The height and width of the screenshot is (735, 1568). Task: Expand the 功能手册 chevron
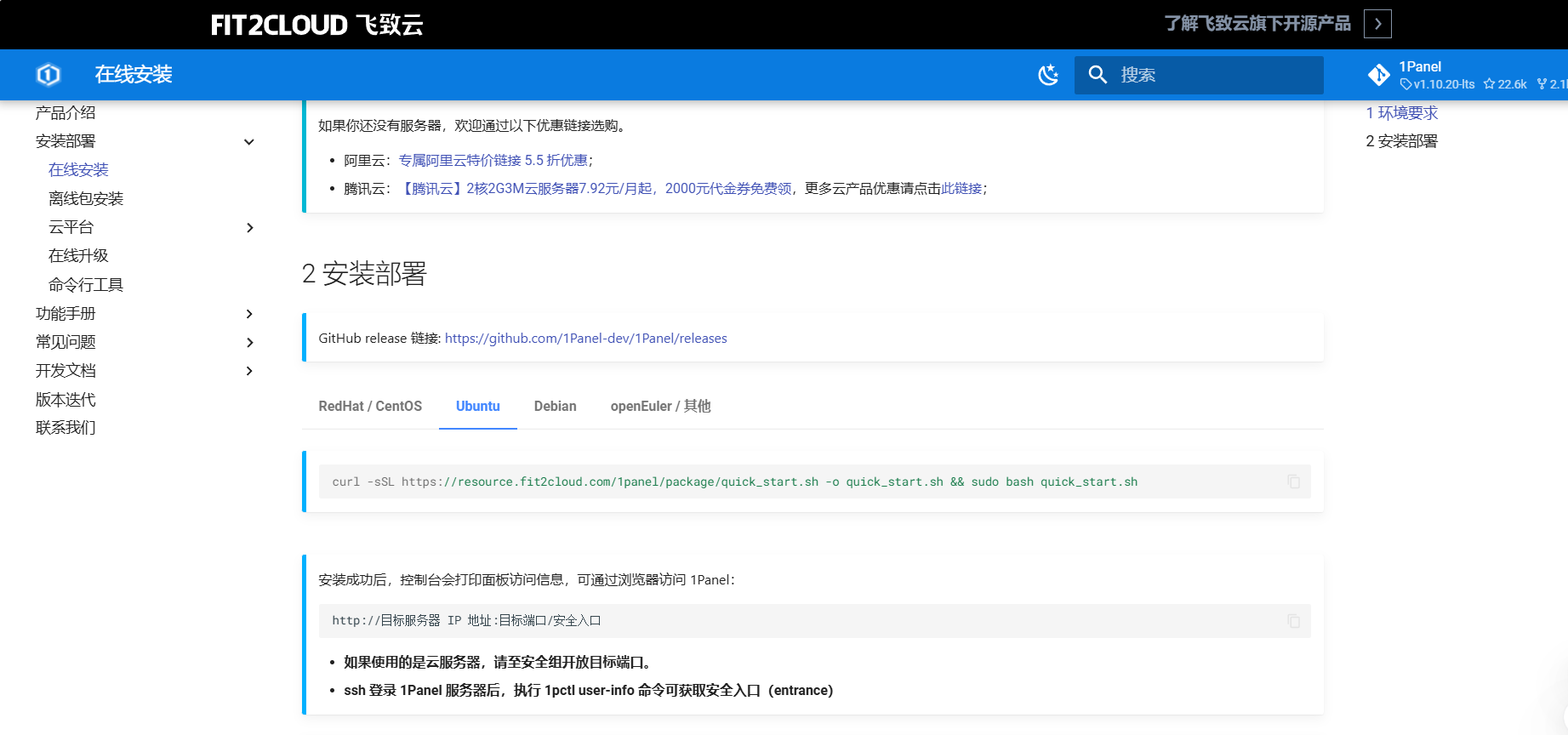pos(249,314)
